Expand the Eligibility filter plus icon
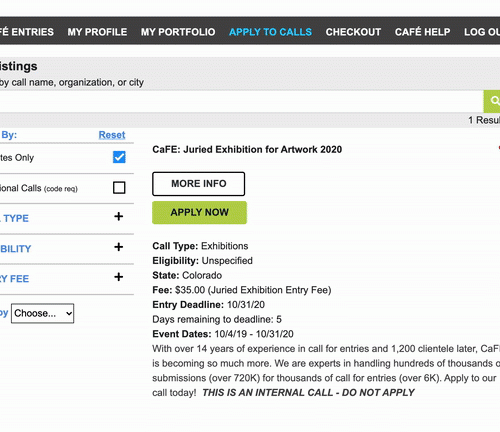This screenshot has height=432, width=500. 119,247
